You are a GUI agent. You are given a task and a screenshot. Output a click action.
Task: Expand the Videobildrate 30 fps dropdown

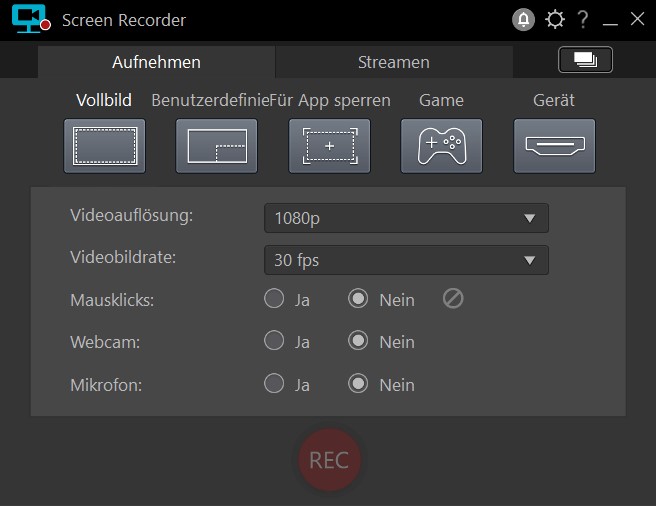click(x=406, y=261)
